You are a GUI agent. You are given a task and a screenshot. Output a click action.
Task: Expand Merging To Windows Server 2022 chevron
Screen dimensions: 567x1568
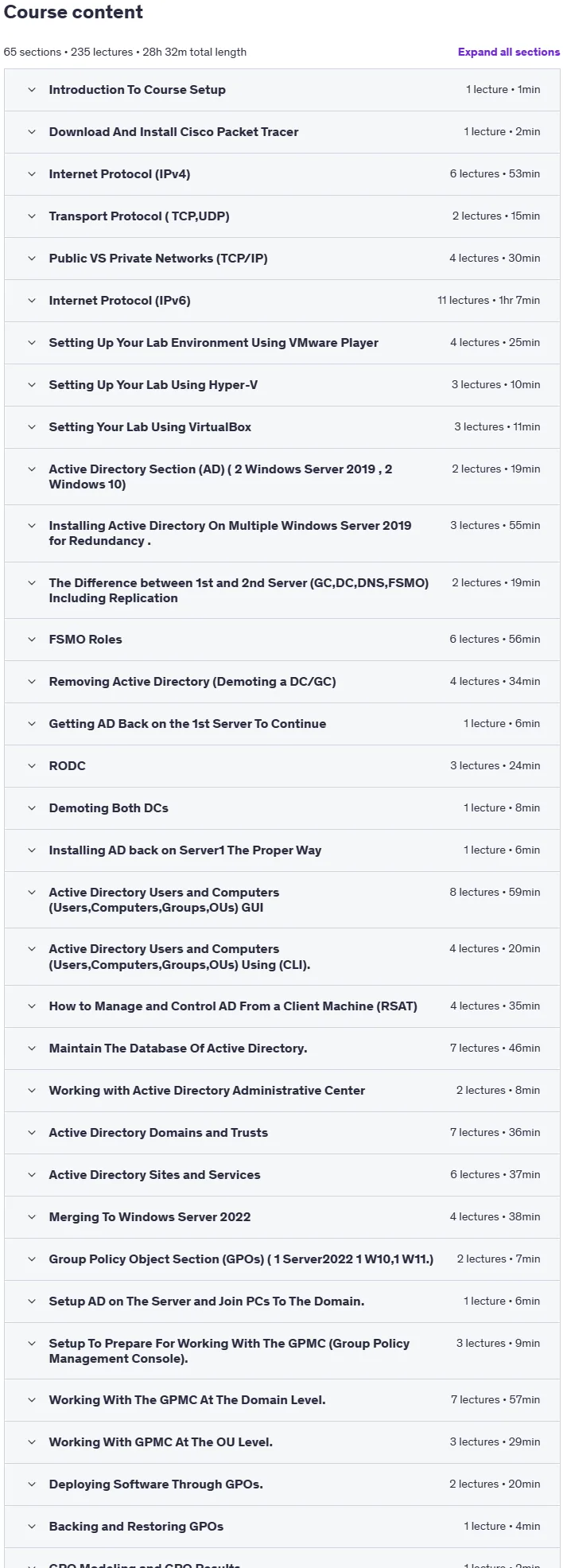(32, 1217)
